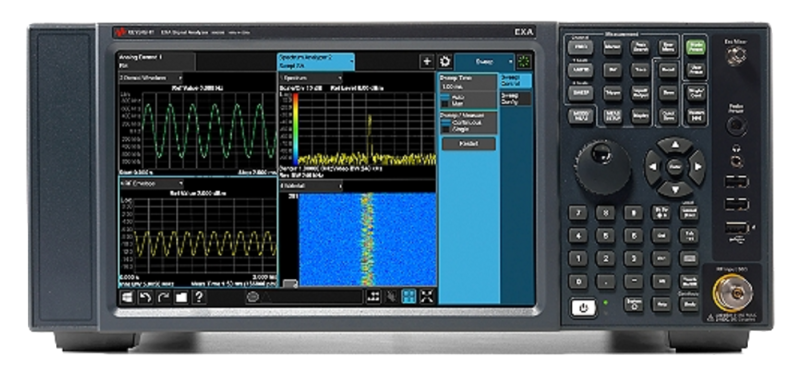
Task: Open the Sweep Config side tab
Action: tap(515, 99)
